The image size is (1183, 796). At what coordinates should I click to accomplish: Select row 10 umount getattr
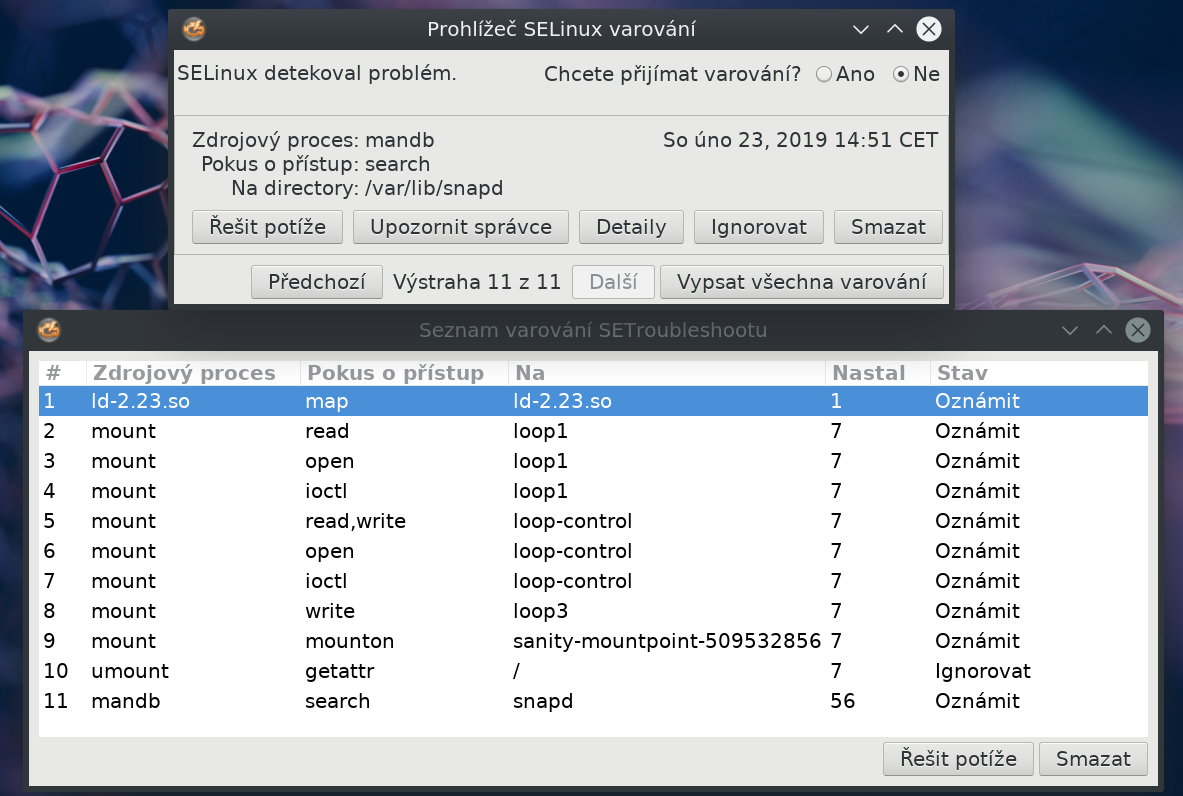[593, 671]
